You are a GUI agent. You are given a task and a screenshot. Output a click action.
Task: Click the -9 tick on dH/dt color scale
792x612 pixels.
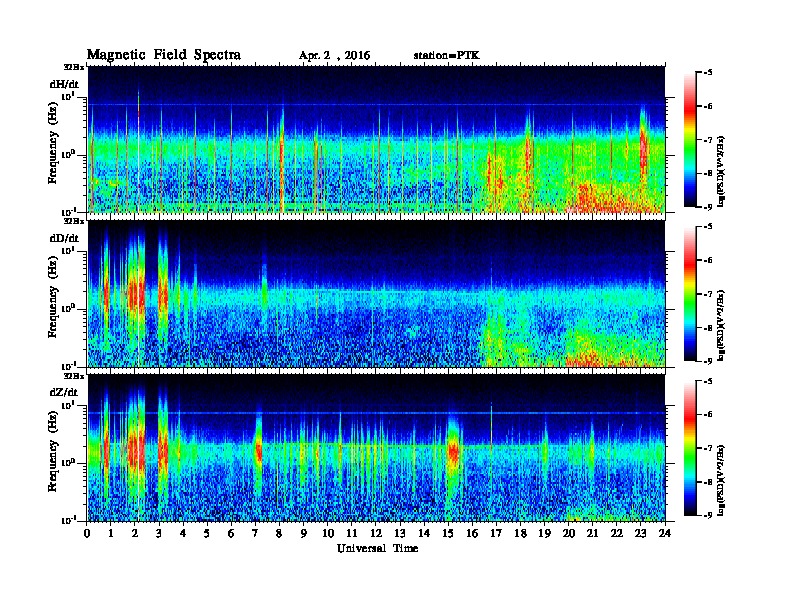click(x=708, y=207)
